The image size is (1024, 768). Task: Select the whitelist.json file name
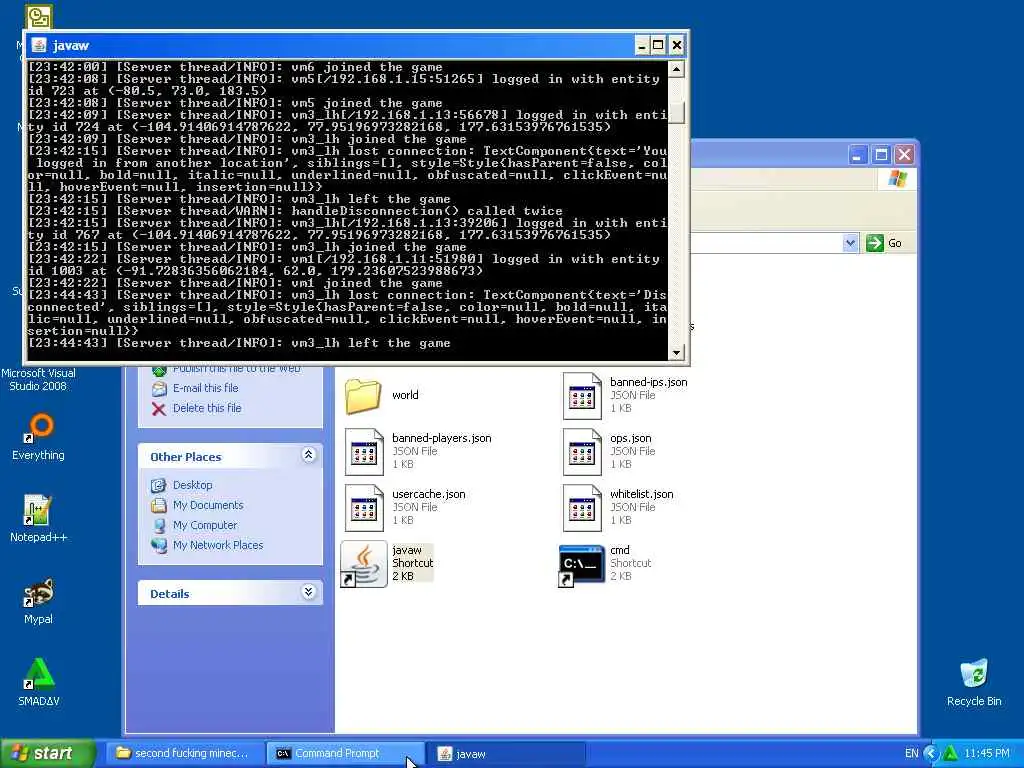[641, 494]
